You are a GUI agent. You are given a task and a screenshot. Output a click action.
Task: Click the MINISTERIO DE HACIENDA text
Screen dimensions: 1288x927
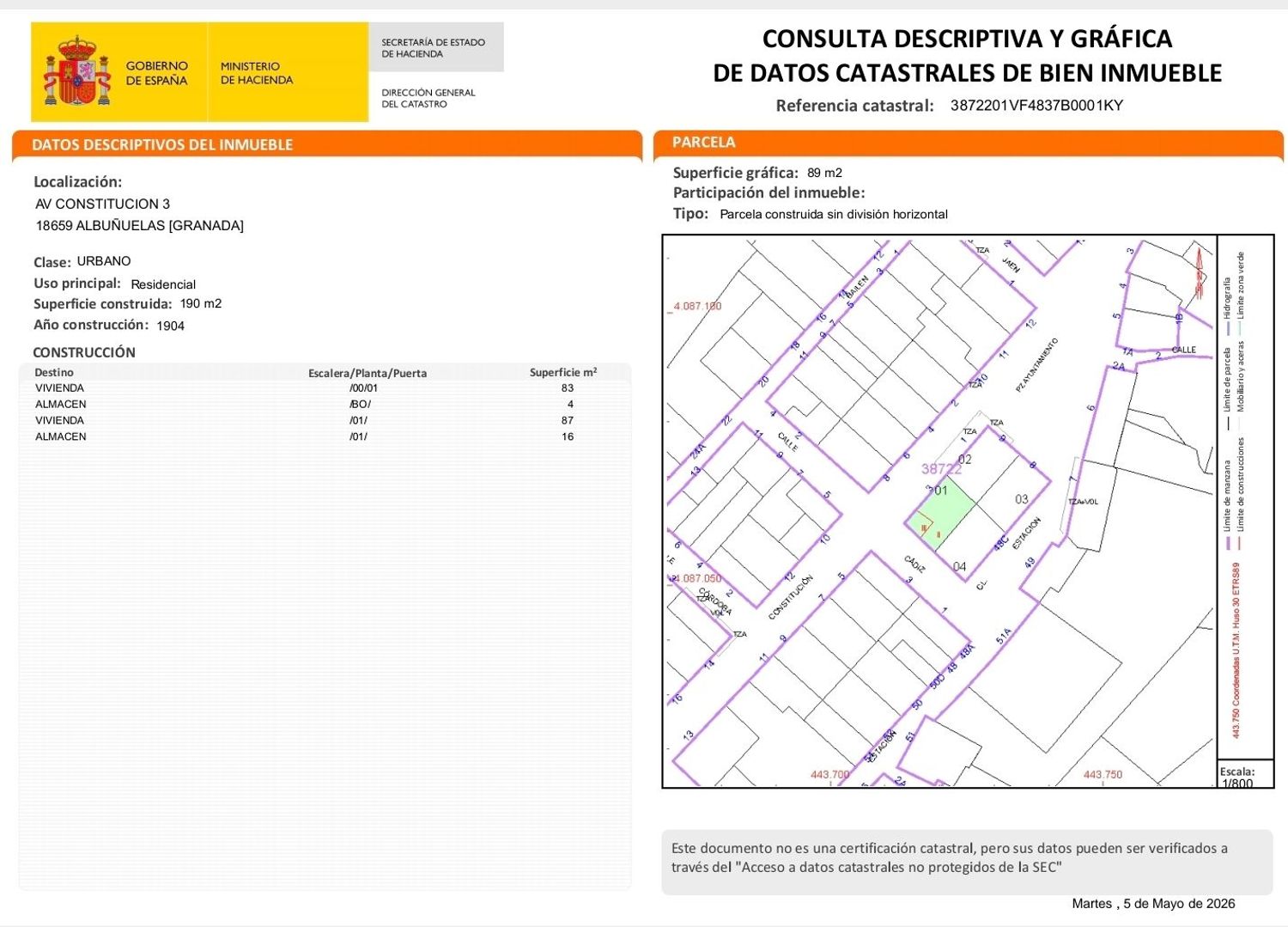point(257,73)
